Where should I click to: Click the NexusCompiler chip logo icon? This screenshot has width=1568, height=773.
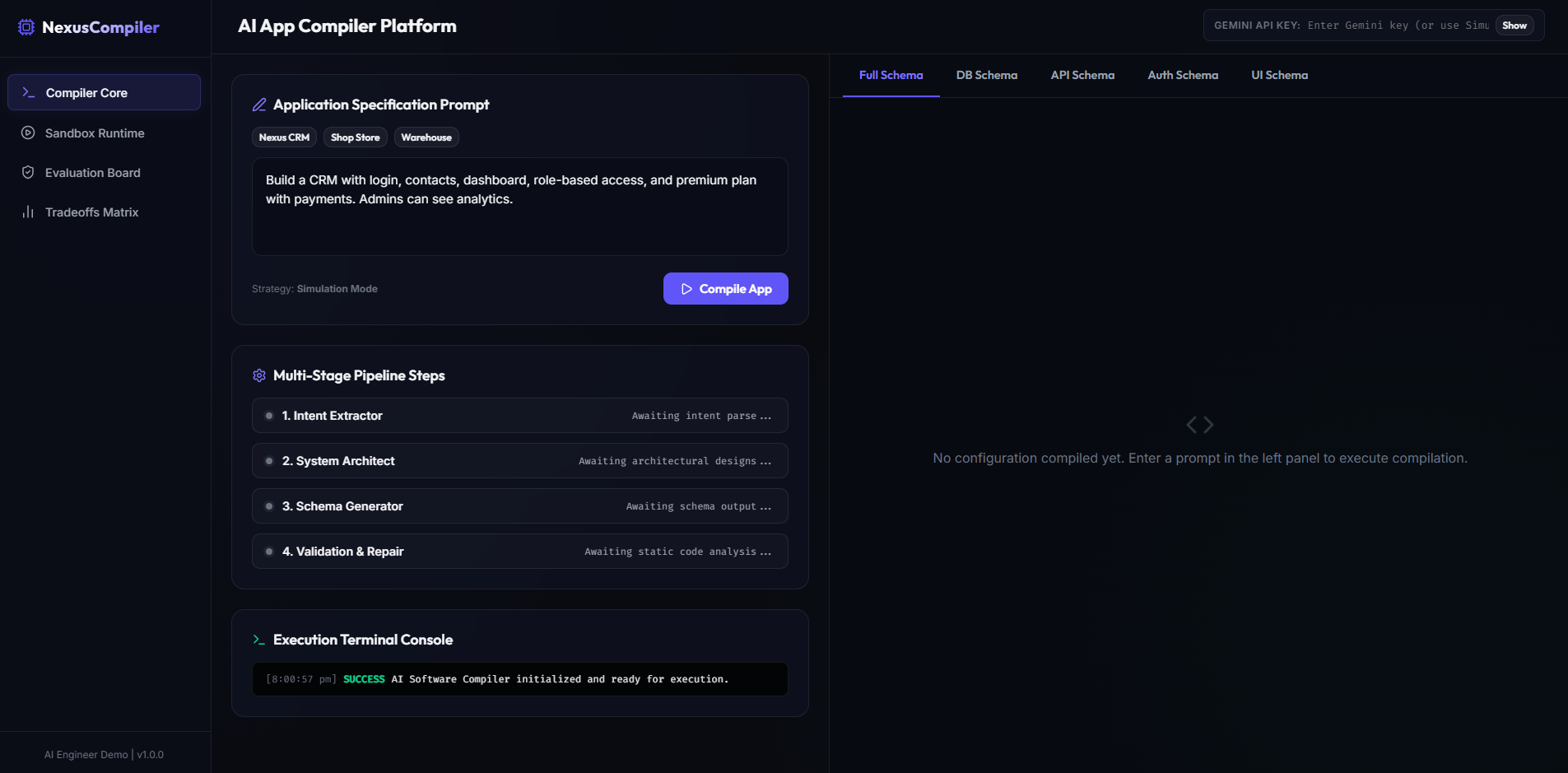pos(26,27)
